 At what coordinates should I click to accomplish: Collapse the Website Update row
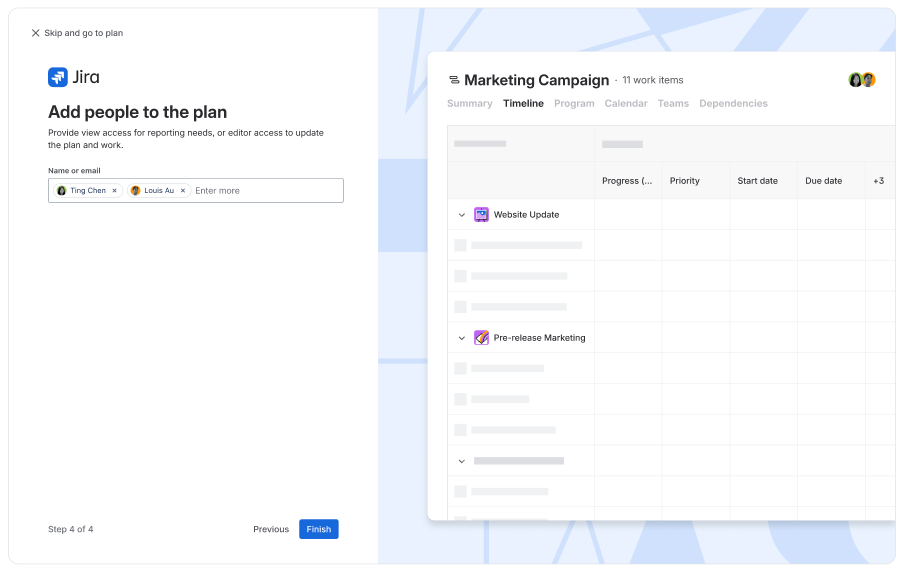462,215
